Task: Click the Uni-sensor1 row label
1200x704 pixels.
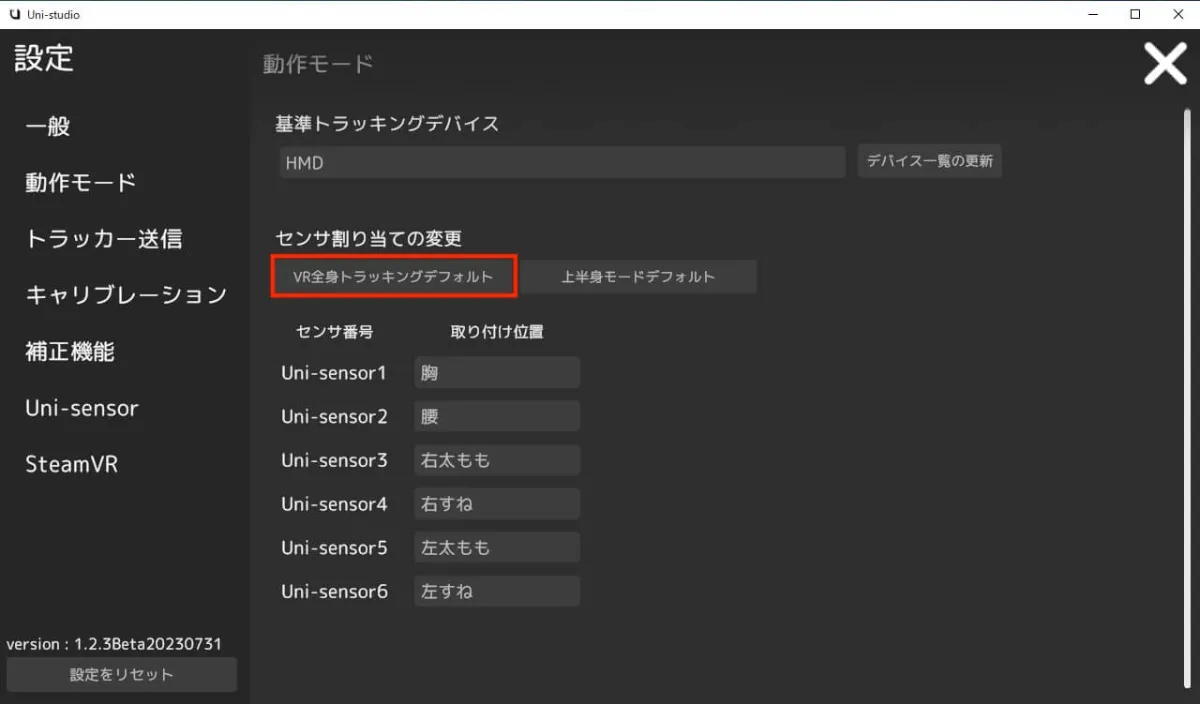Action: pyautogui.click(x=334, y=373)
